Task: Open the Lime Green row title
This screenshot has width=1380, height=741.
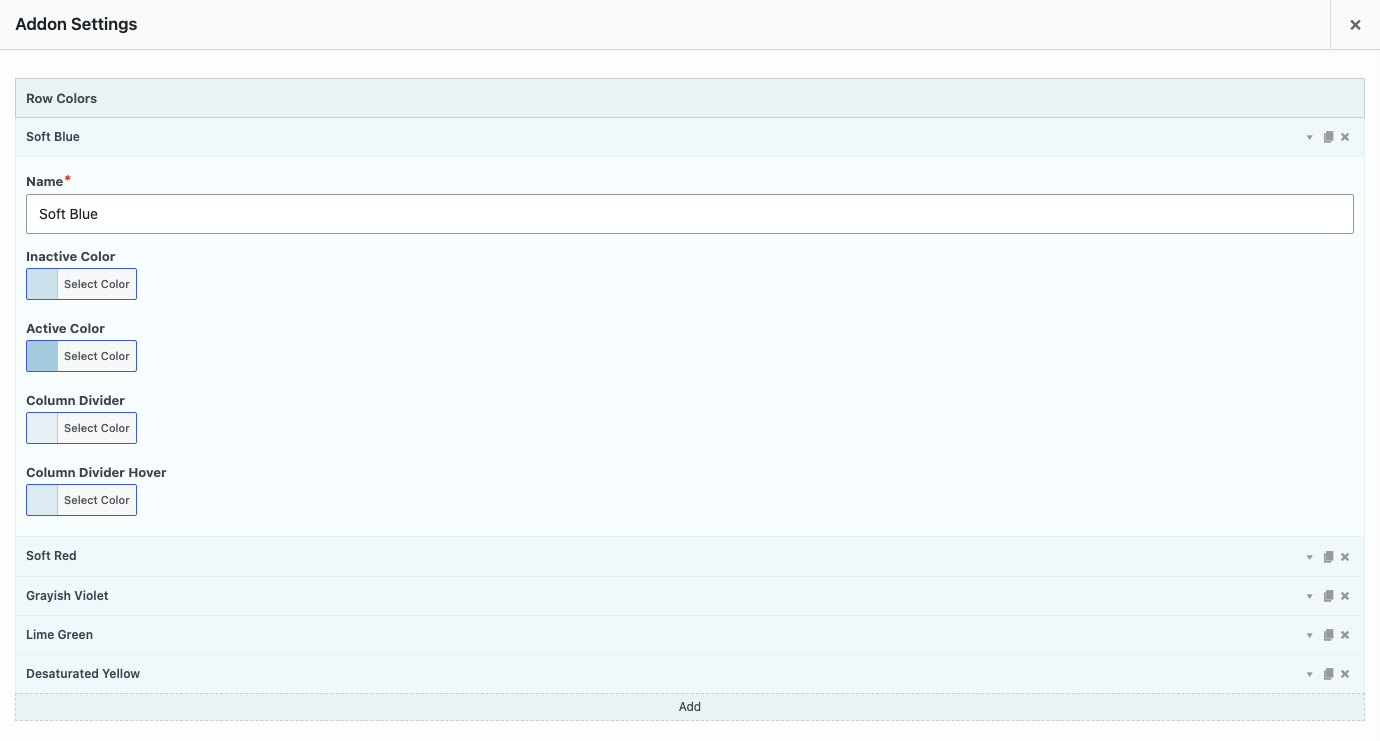Action: [59, 635]
